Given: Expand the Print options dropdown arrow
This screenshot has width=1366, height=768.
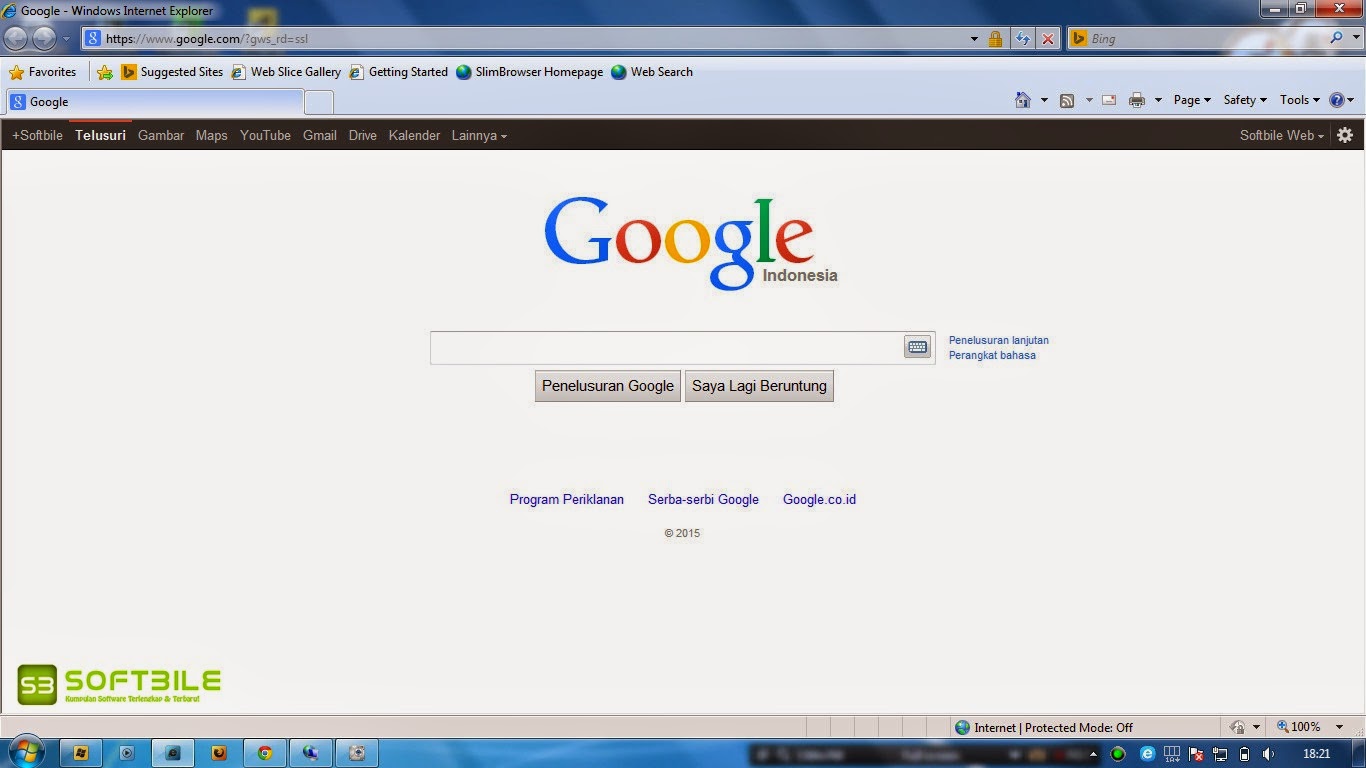Looking at the screenshot, I should click(1158, 100).
